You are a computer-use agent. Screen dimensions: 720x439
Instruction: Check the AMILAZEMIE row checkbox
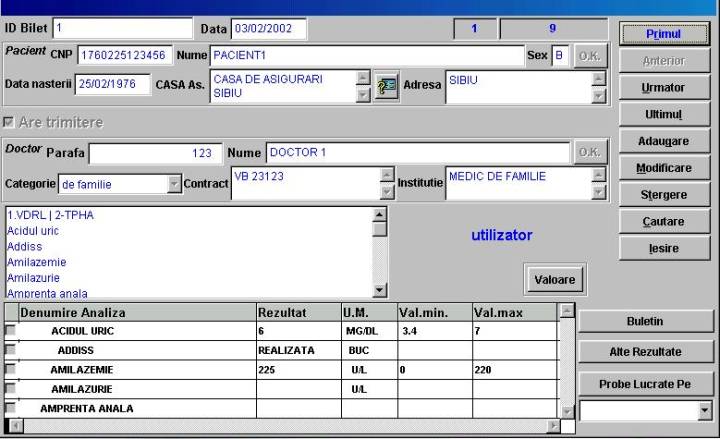[x=11, y=369]
